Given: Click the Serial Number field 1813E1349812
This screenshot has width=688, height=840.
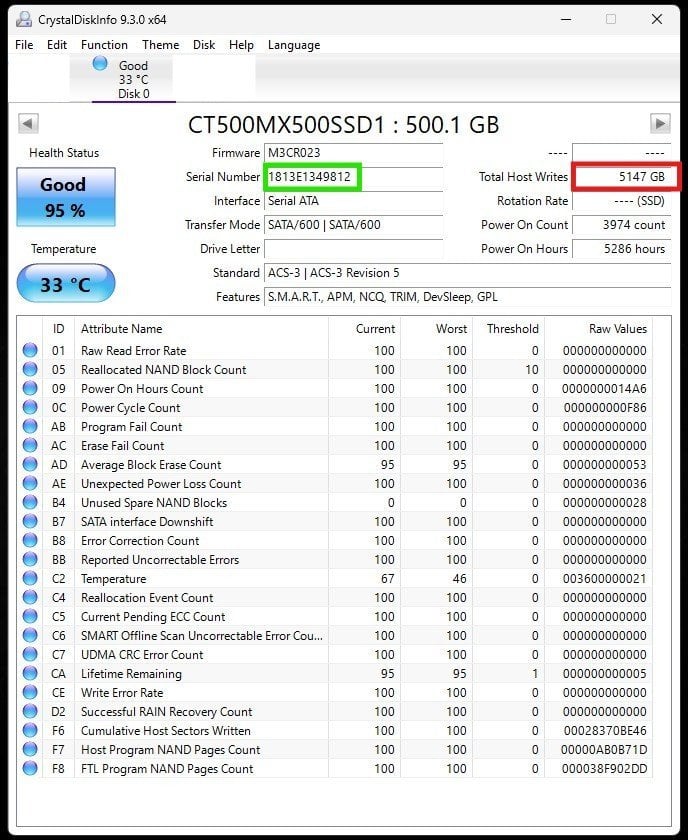Looking at the screenshot, I should coord(354,177).
